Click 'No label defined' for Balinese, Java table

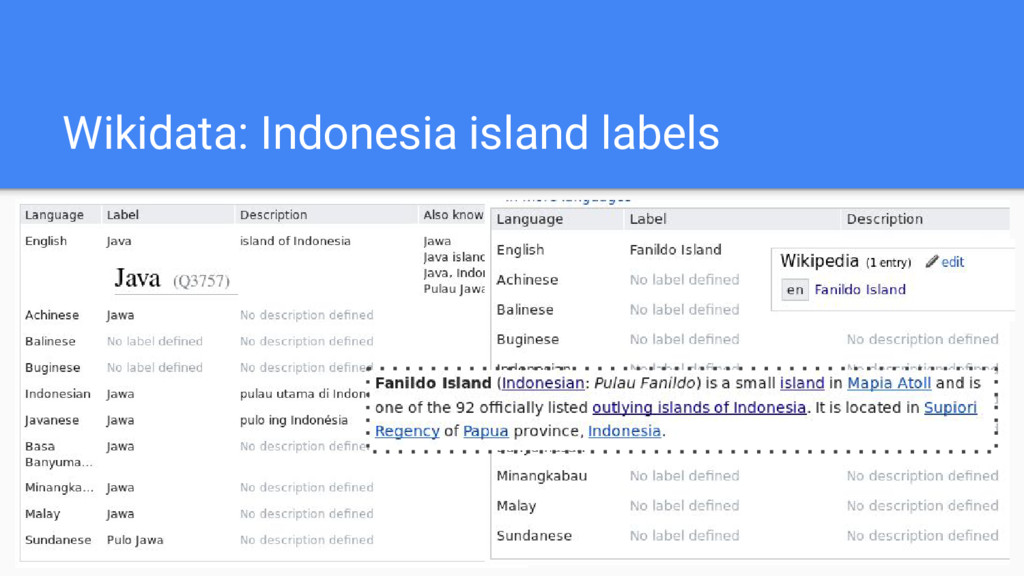155,341
